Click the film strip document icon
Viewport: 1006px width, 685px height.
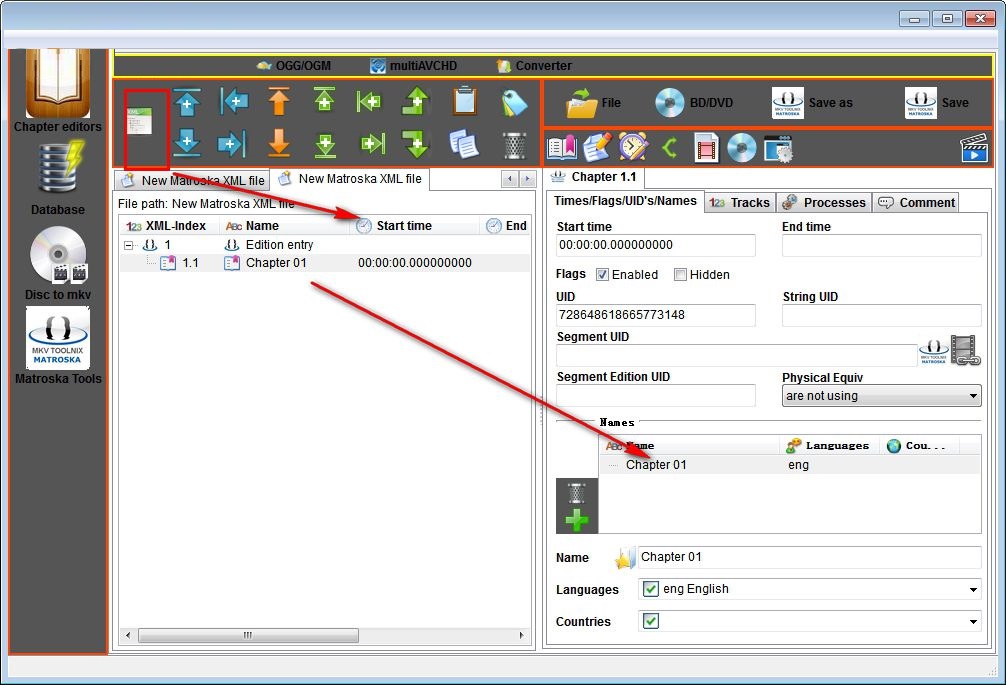(706, 148)
